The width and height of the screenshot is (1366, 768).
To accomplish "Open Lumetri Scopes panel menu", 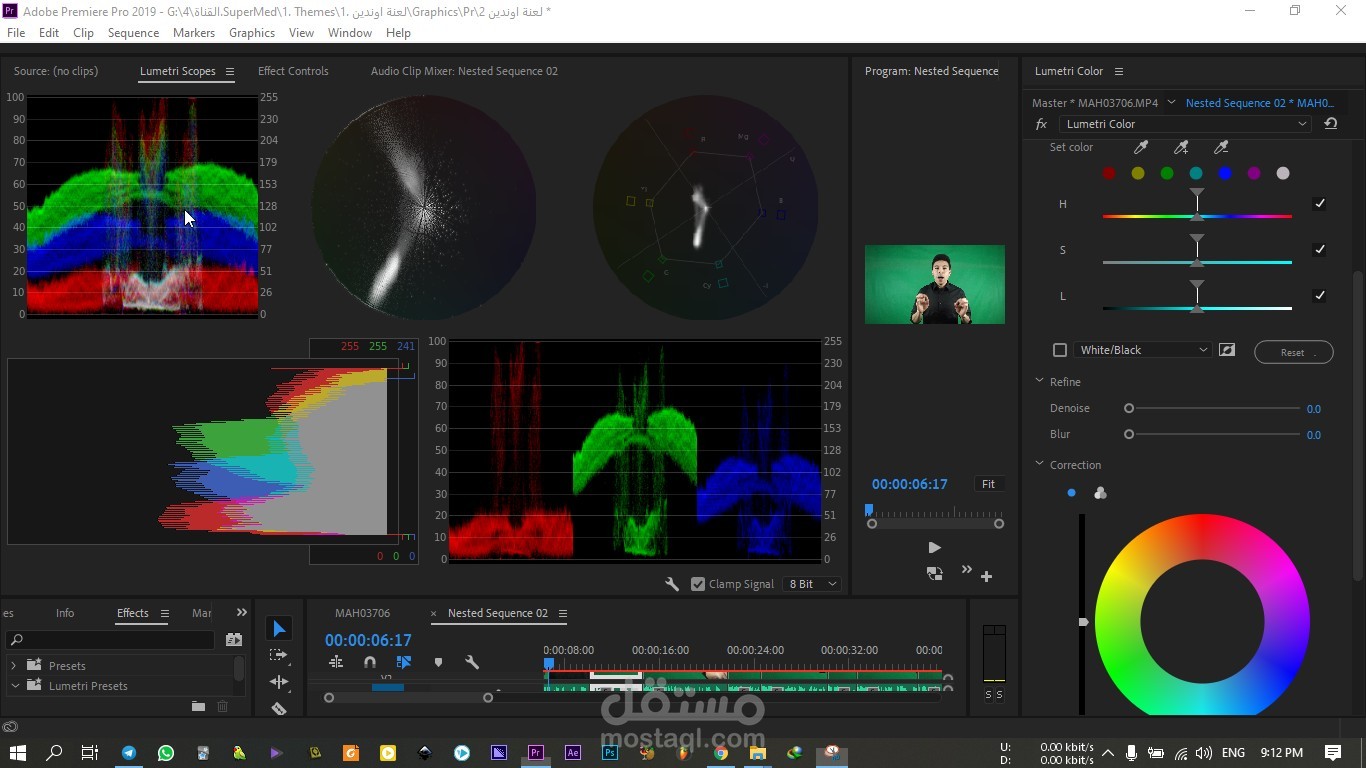I will point(229,71).
